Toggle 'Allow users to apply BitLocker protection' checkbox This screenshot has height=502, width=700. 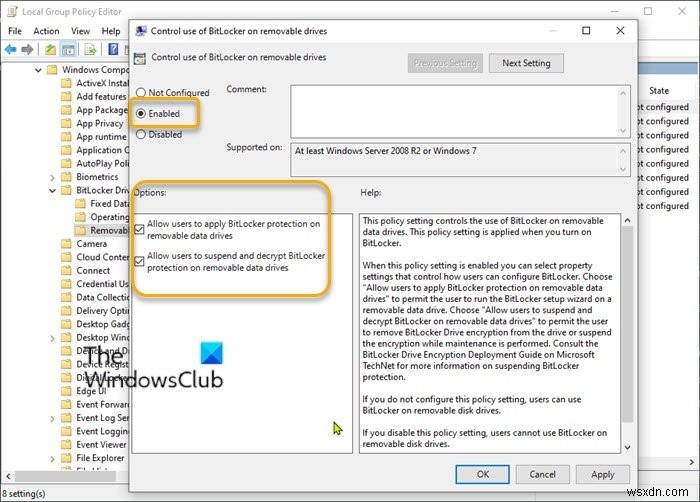(x=139, y=229)
